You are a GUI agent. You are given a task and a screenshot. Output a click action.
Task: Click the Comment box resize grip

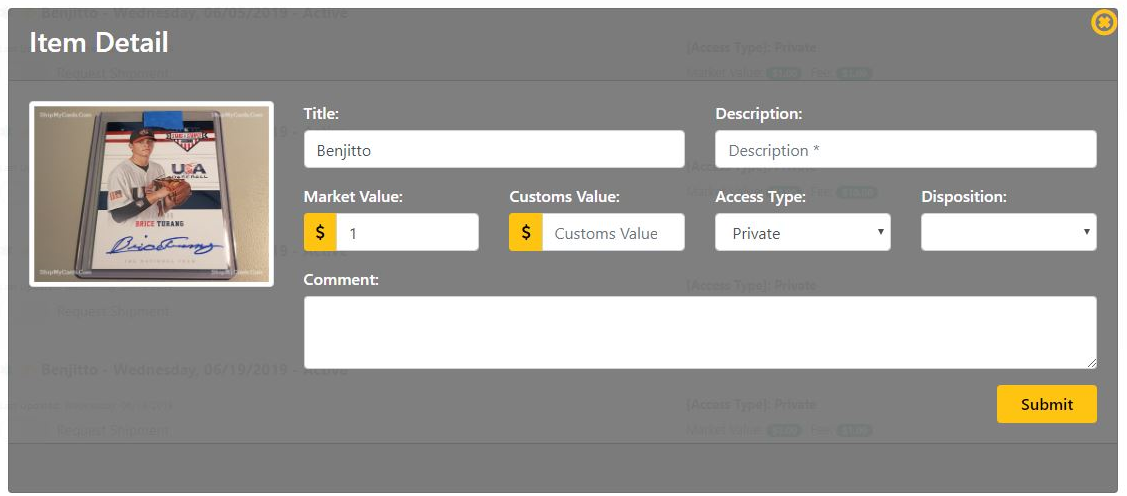click(x=1091, y=364)
